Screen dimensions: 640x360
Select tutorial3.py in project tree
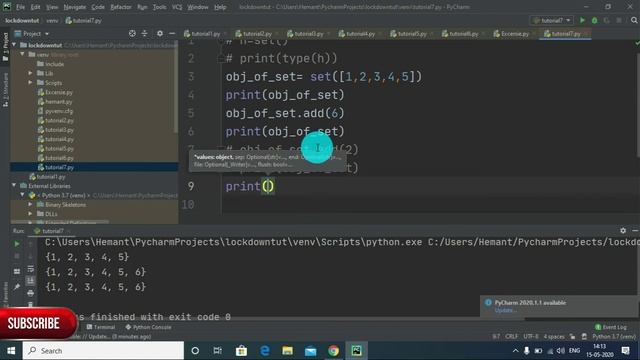coord(59,129)
